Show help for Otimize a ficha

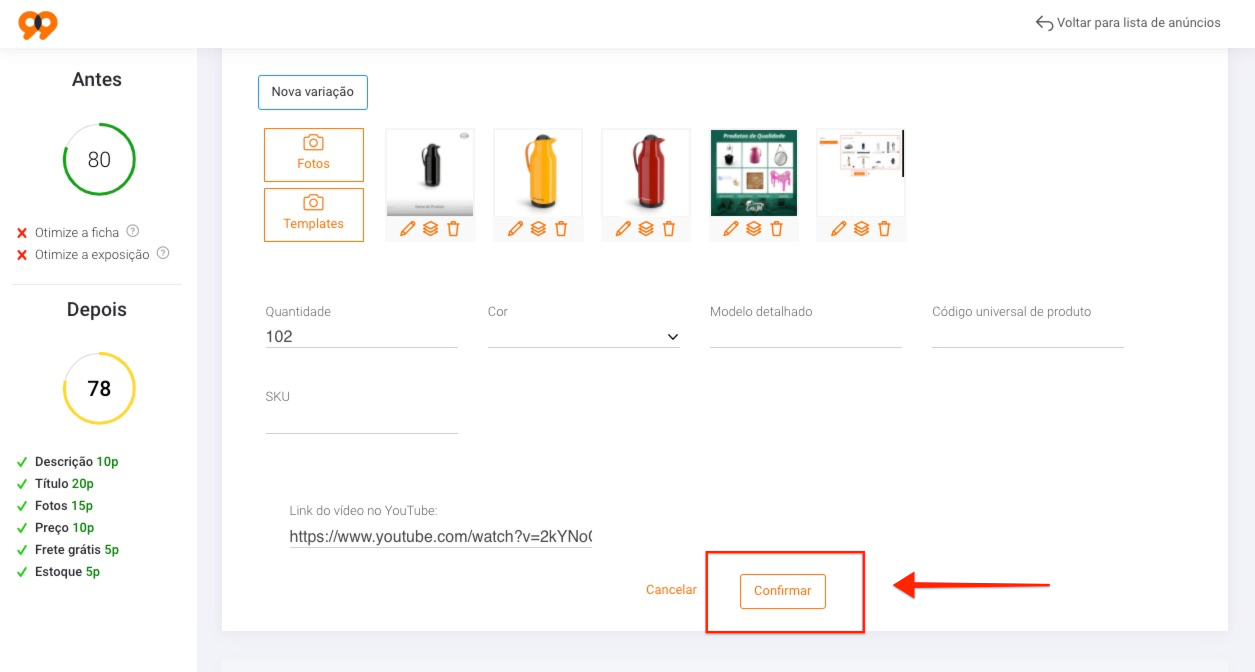(133, 231)
